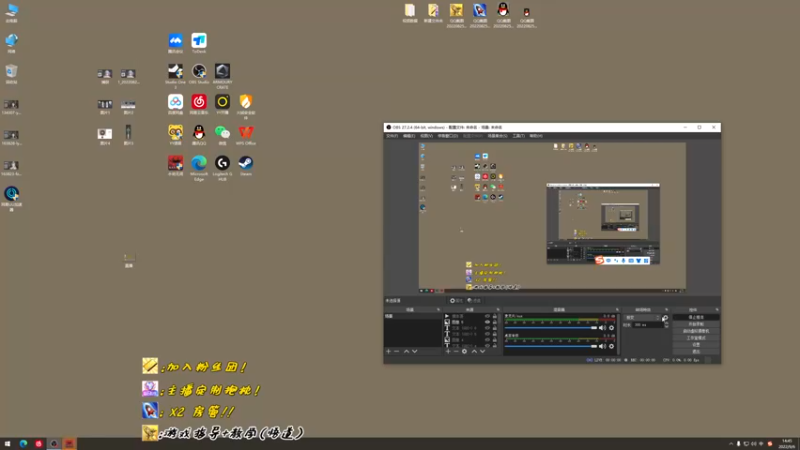The image size is (800, 450).
Task: Open the green WeChat desktop icon
Action: (222, 135)
